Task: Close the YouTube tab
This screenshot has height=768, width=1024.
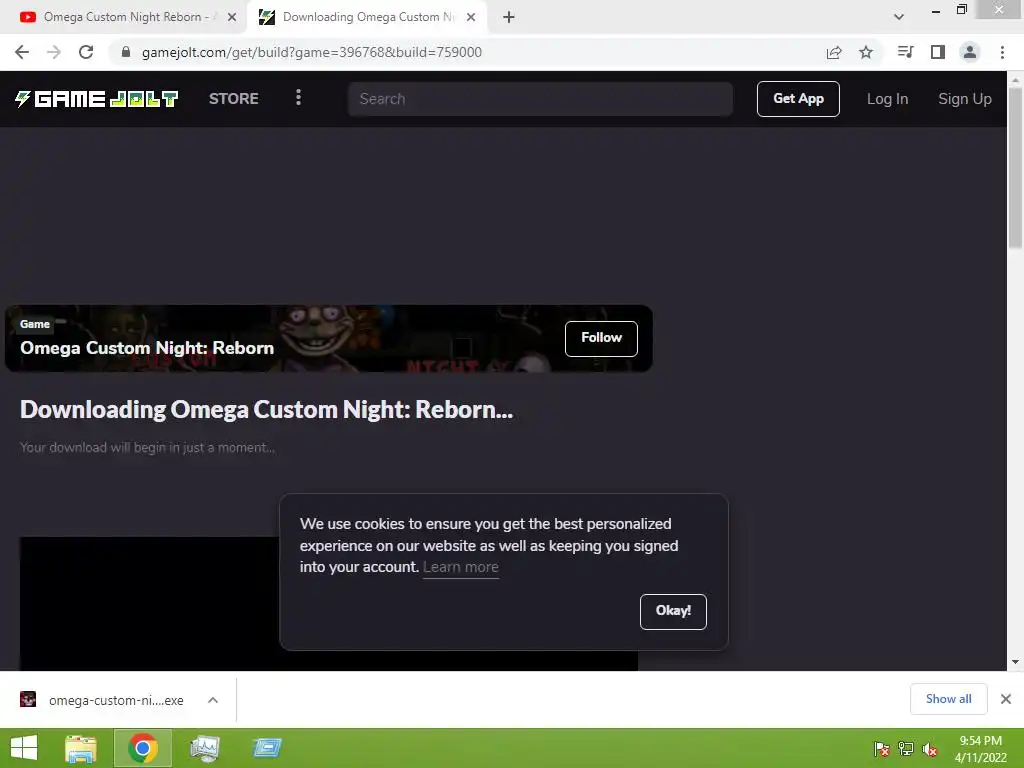Action: pos(232,18)
